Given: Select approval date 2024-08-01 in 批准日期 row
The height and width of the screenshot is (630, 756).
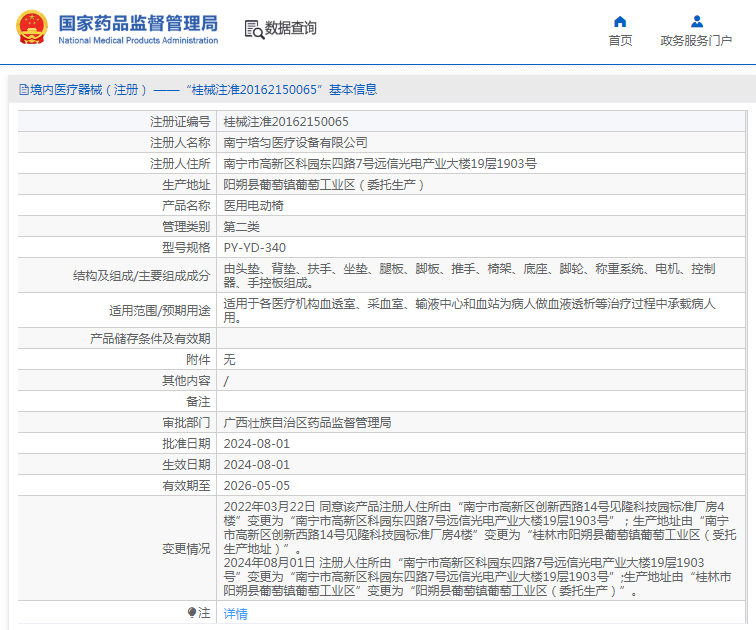Looking at the screenshot, I should pos(256,444).
